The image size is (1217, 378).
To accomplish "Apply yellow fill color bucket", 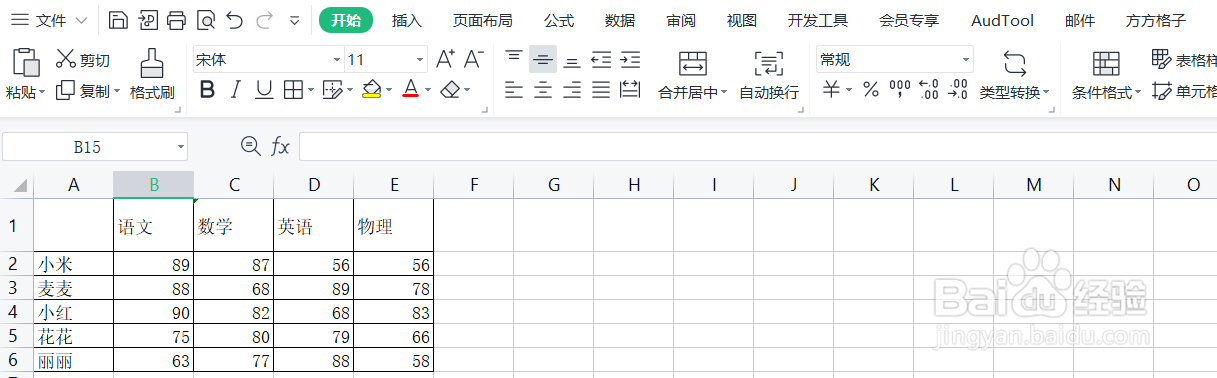I will pos(371,91).
